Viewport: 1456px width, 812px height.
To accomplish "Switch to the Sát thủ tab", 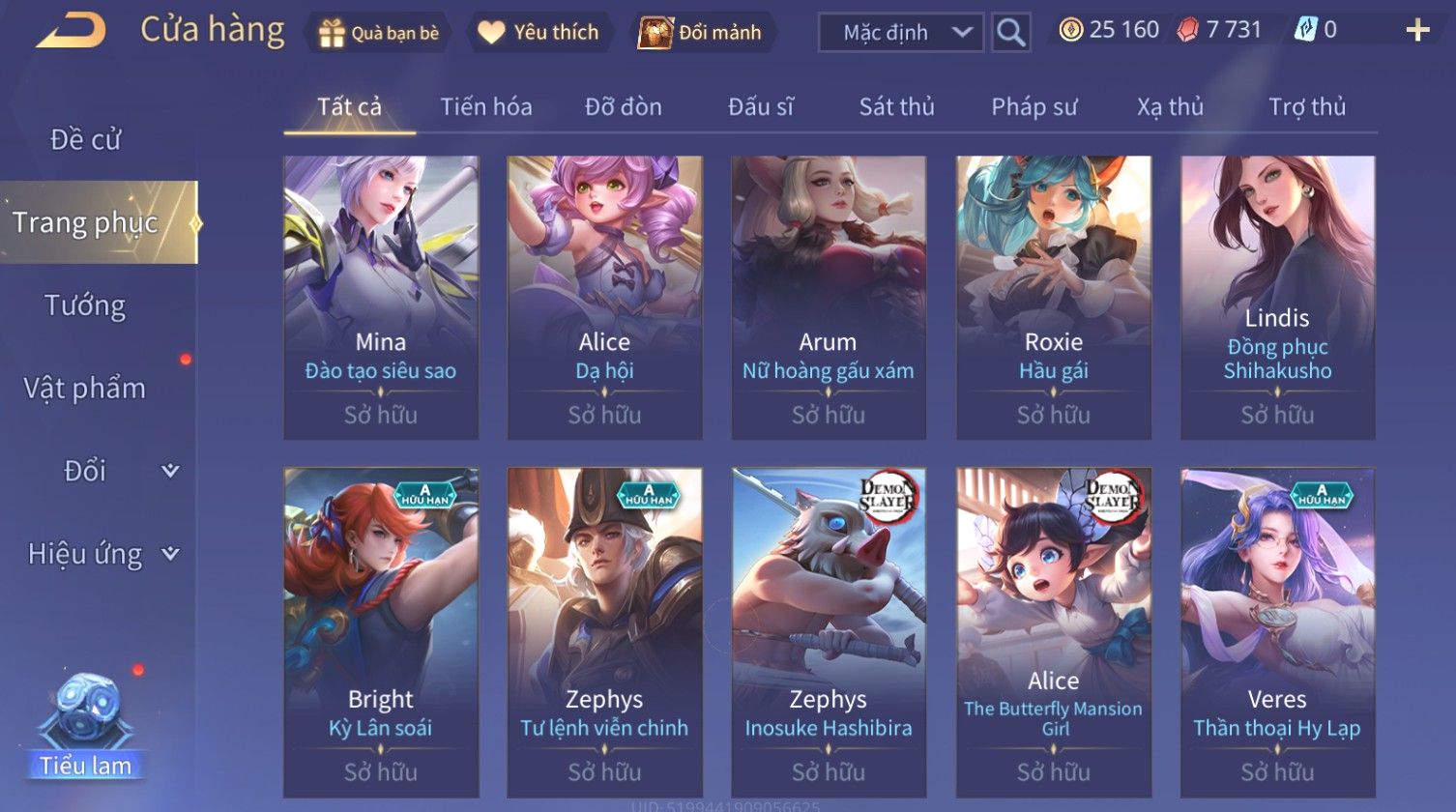I will tap(896, 106).
